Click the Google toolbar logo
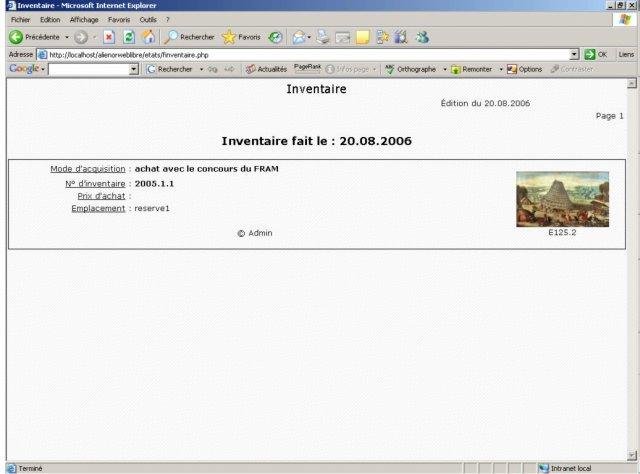The height and width of the screenshot is (474, 640). point(24,69)
